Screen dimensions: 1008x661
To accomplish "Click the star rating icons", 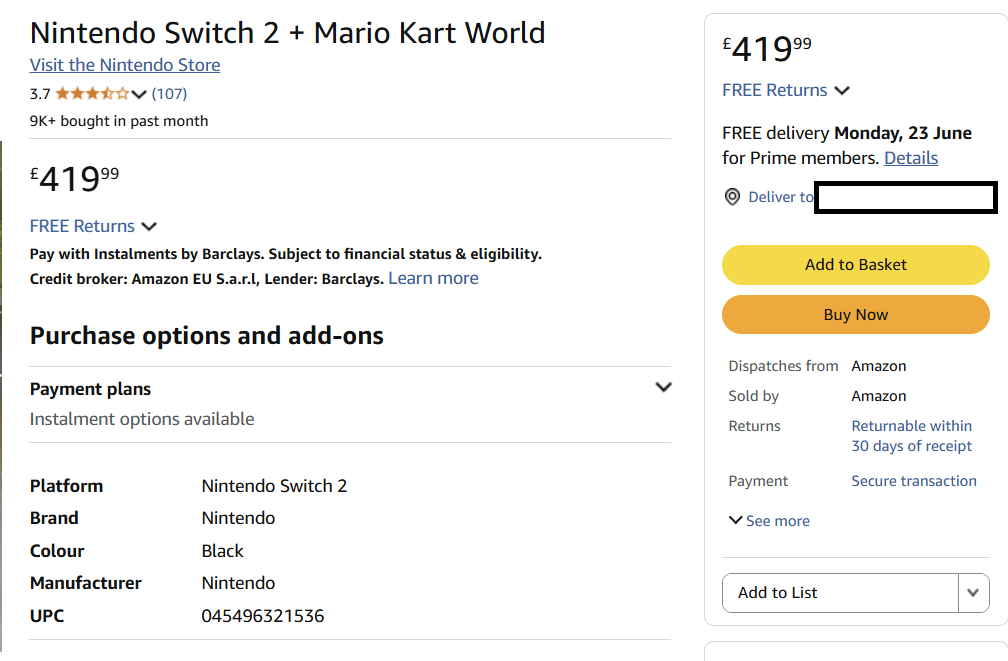I will point(93,94).
